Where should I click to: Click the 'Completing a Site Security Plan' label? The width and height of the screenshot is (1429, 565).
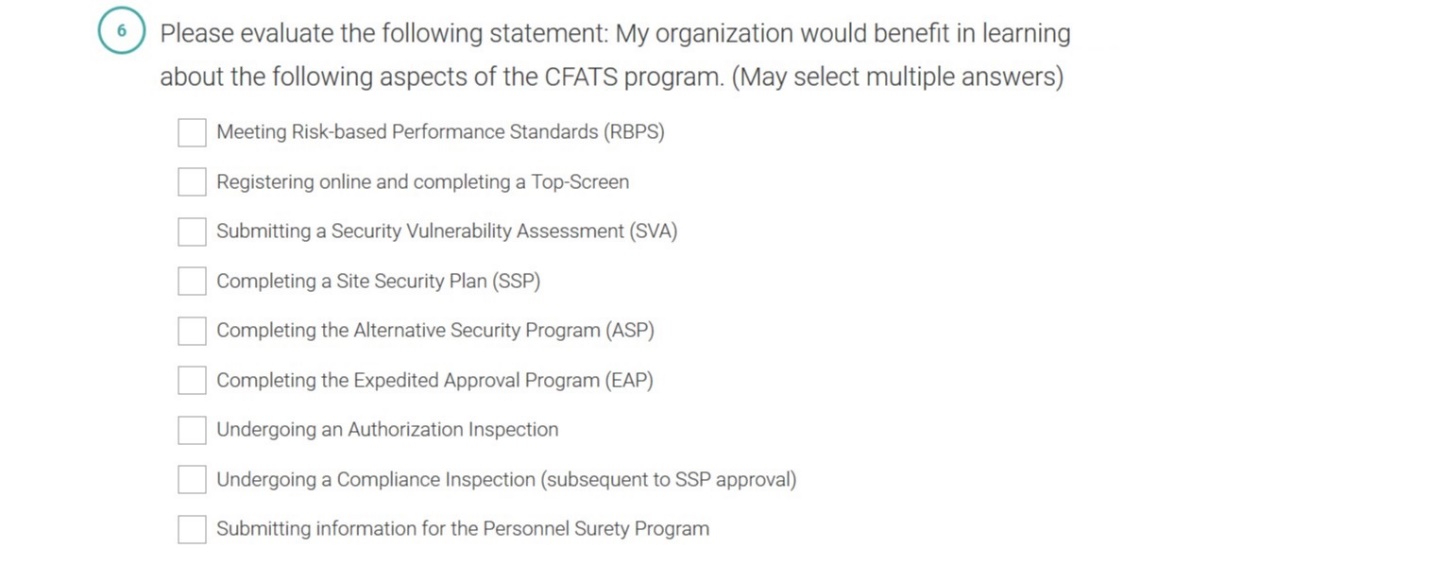point(378,281)
